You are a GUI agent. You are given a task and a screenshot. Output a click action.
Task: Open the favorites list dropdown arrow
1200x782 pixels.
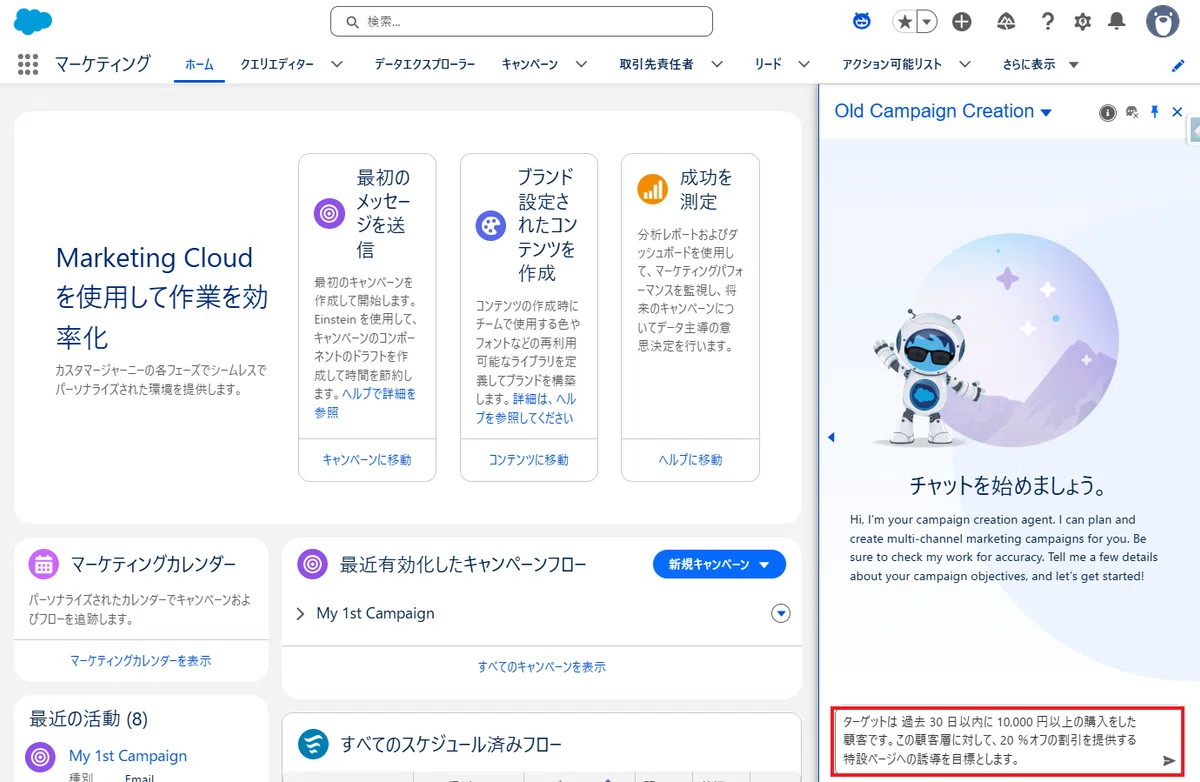[928, 21]
